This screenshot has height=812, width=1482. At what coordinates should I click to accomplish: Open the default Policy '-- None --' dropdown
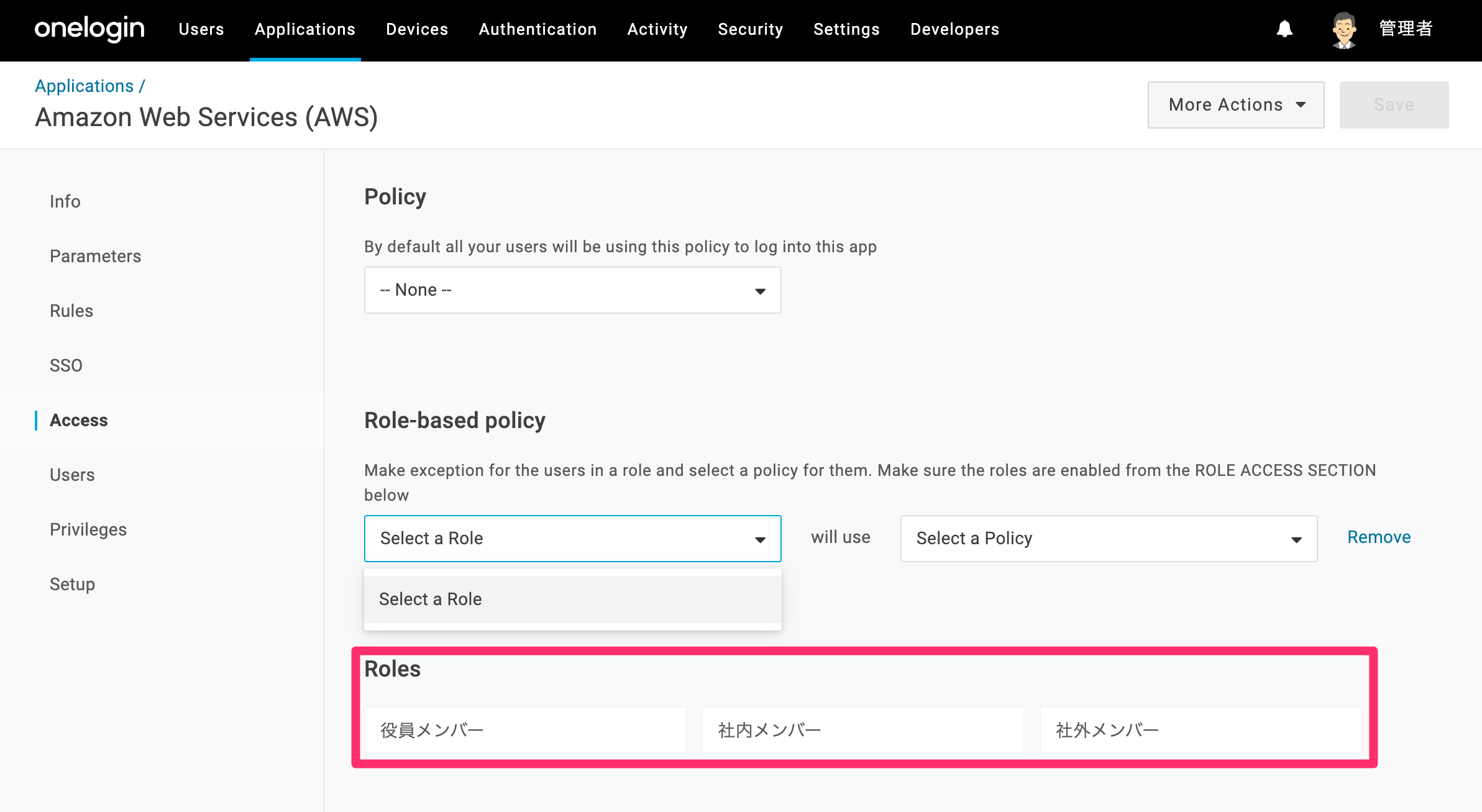point(572,290)
